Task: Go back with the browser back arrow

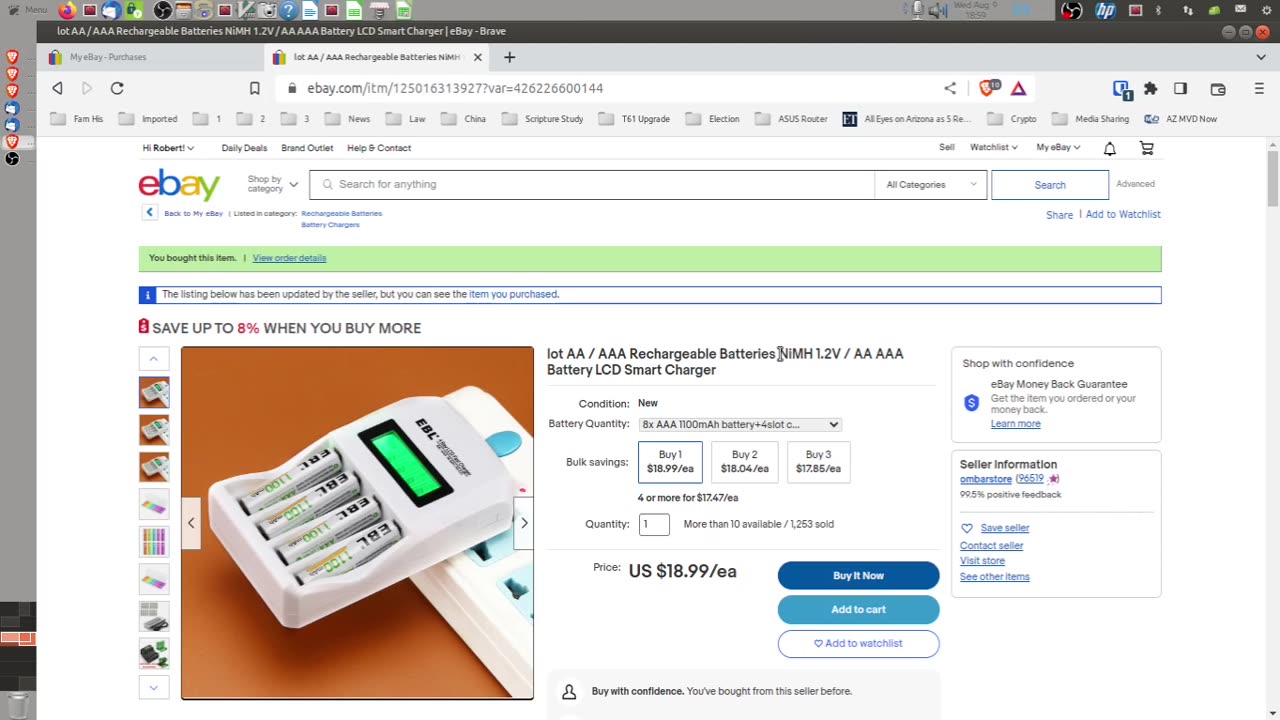Action: (x=57, y=88)
